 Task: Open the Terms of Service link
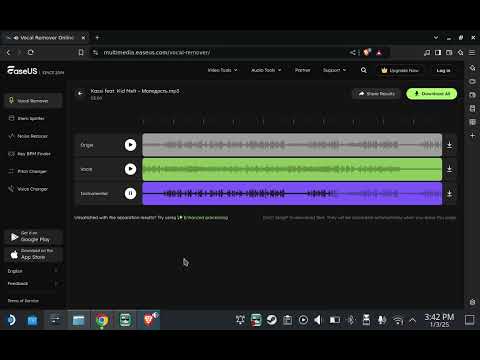pyautogui.click(x=23, y=301)
